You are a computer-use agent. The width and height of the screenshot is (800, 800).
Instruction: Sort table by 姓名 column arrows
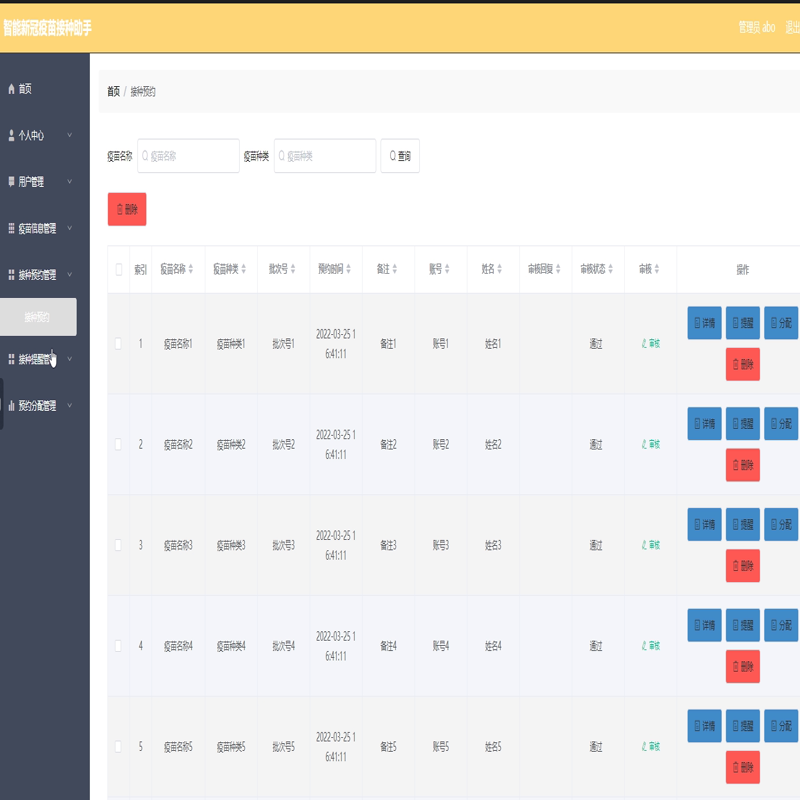499,269
